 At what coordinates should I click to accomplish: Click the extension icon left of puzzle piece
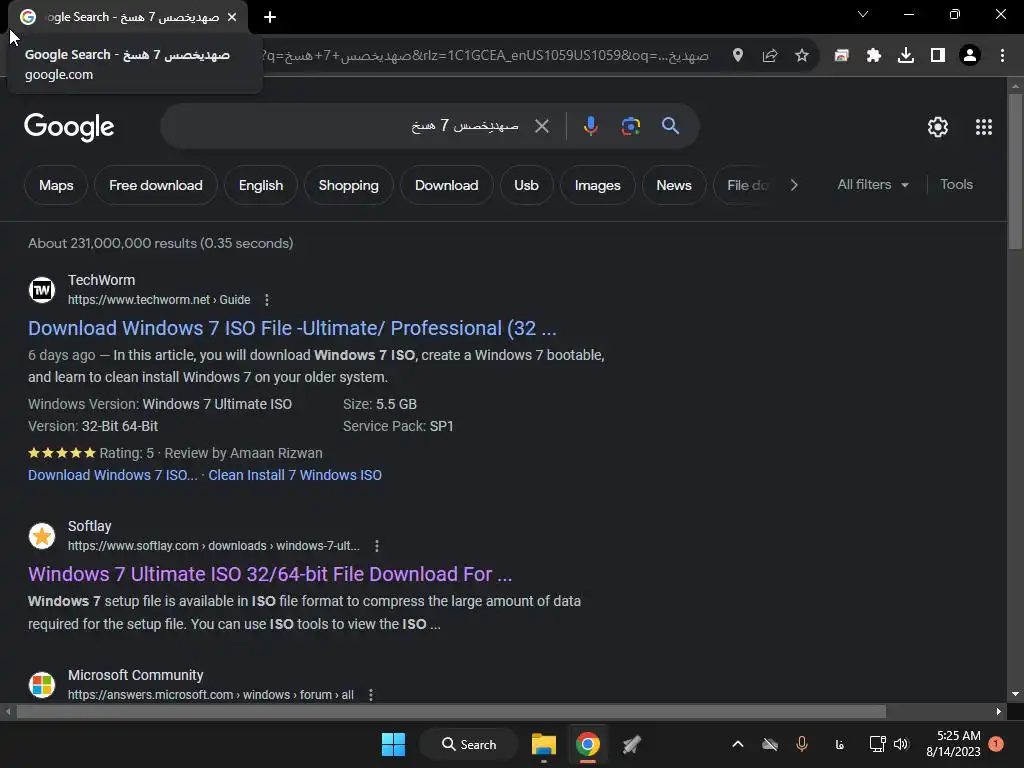(x=841, y=56)
